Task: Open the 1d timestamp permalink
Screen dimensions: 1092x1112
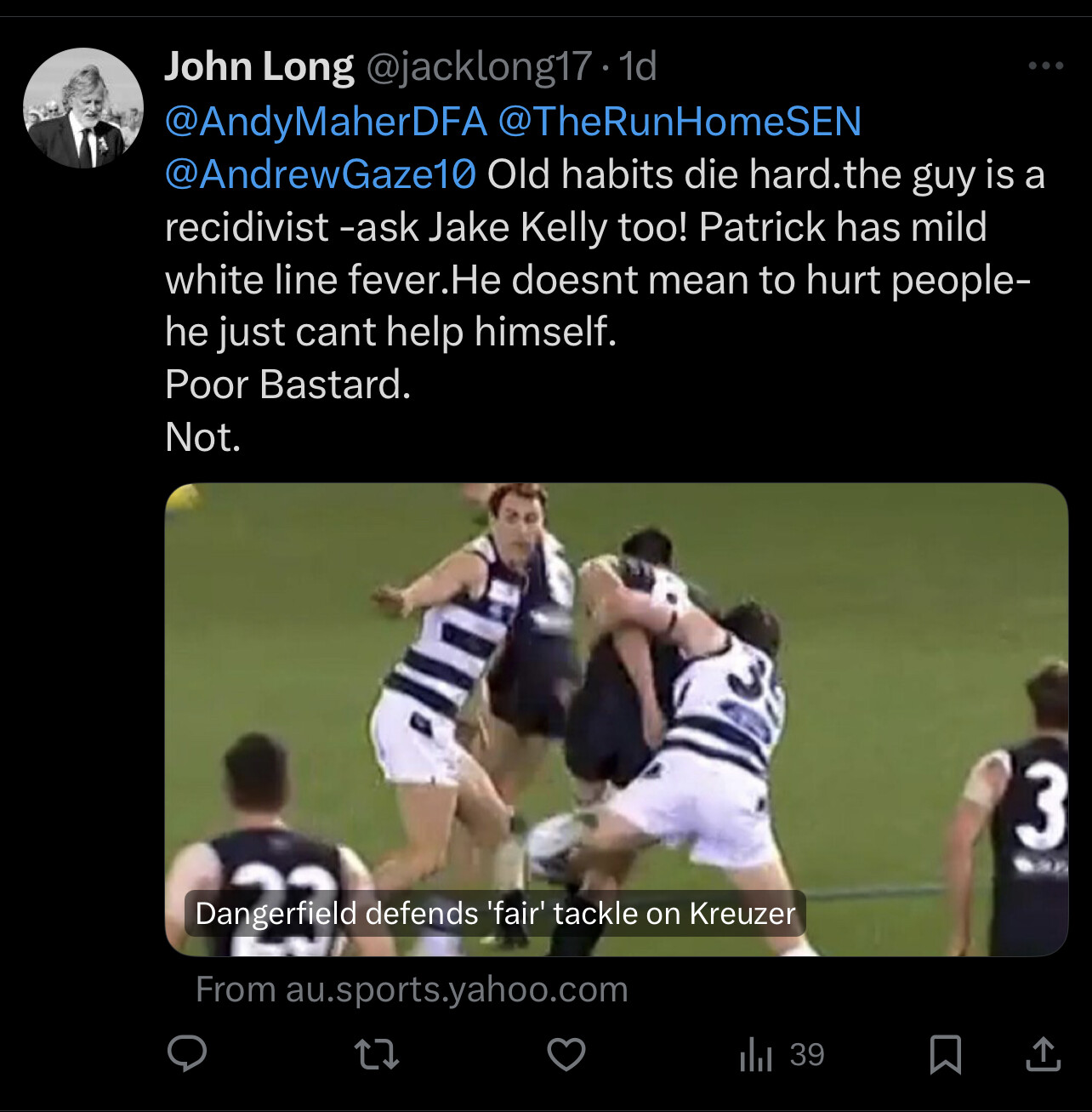Action: click(637, 66)
